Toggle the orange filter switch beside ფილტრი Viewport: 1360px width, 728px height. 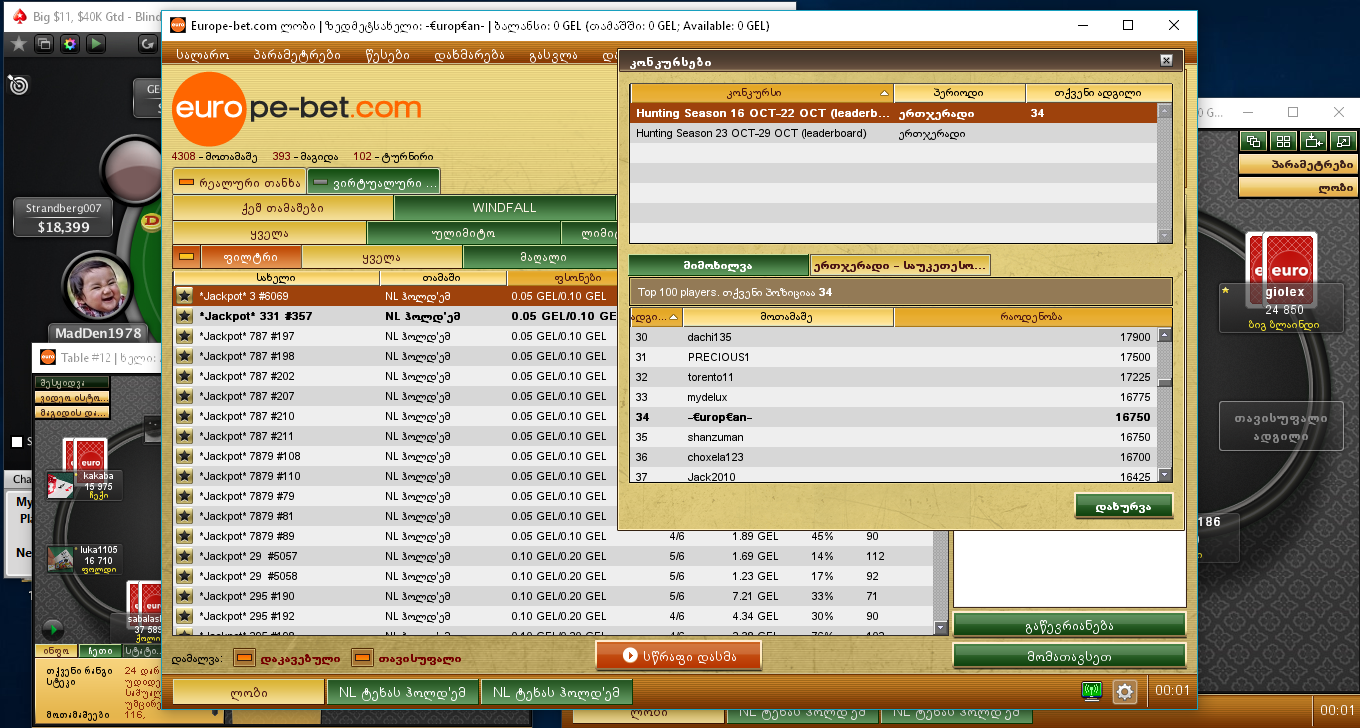[x=185, y=257]
